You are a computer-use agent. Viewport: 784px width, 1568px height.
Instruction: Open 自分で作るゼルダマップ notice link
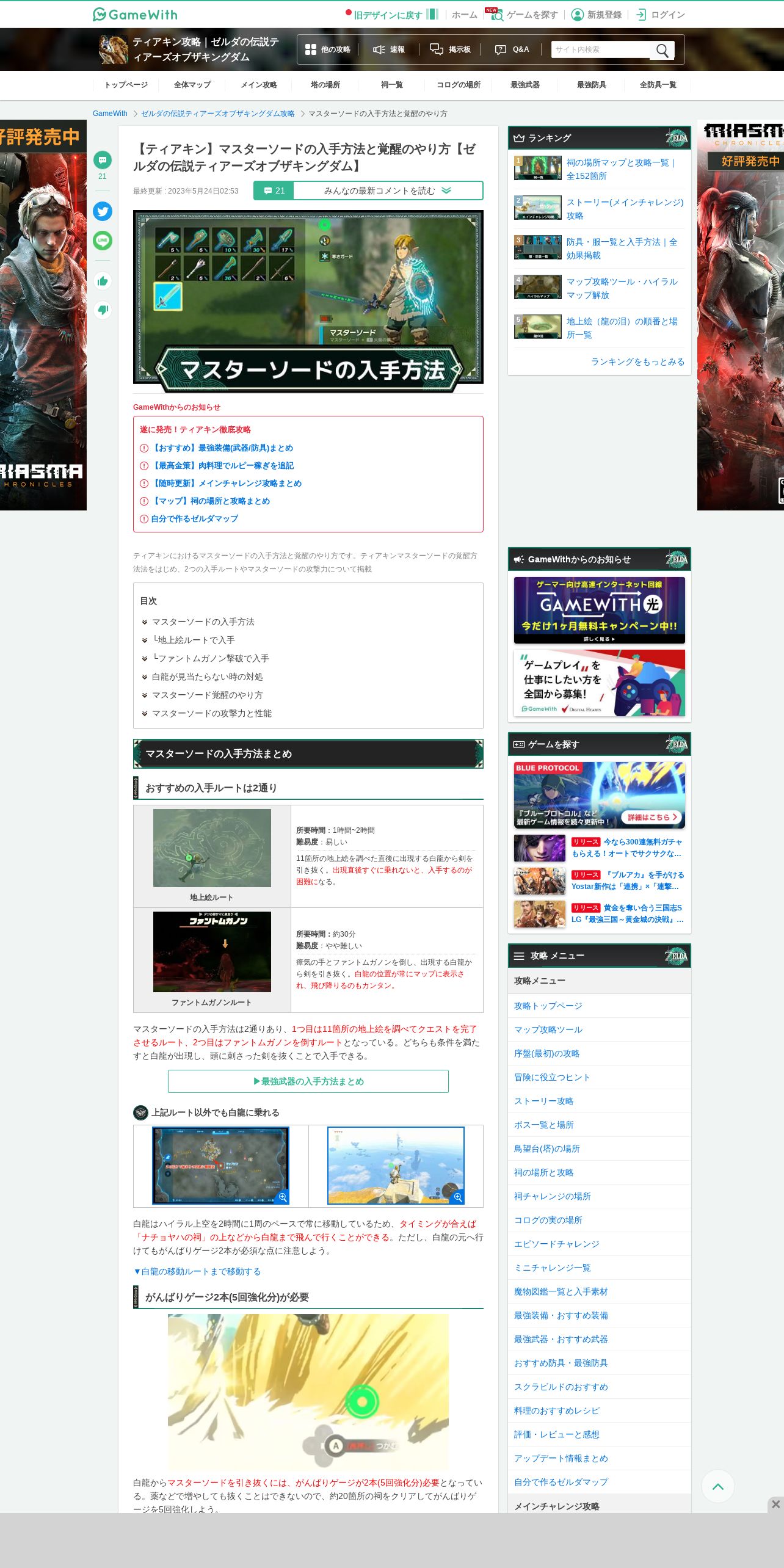coord(195,518)
